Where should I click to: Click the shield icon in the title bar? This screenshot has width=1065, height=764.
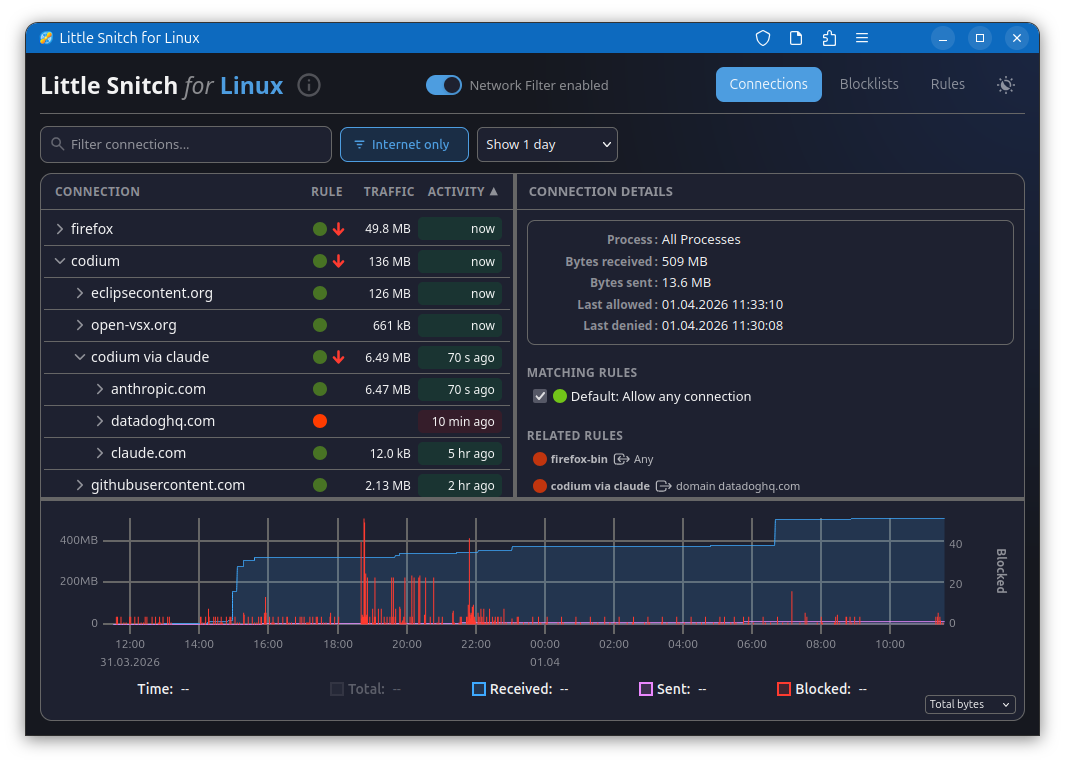point(762,37)
